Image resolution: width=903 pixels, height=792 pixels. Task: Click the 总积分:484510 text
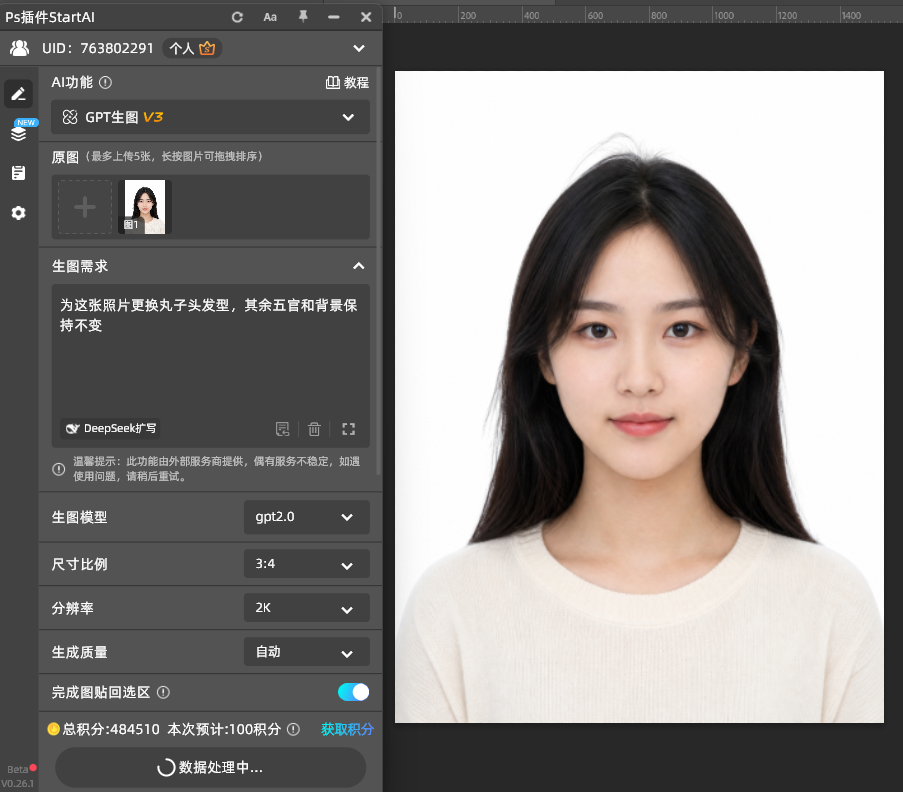coord(111,729)
